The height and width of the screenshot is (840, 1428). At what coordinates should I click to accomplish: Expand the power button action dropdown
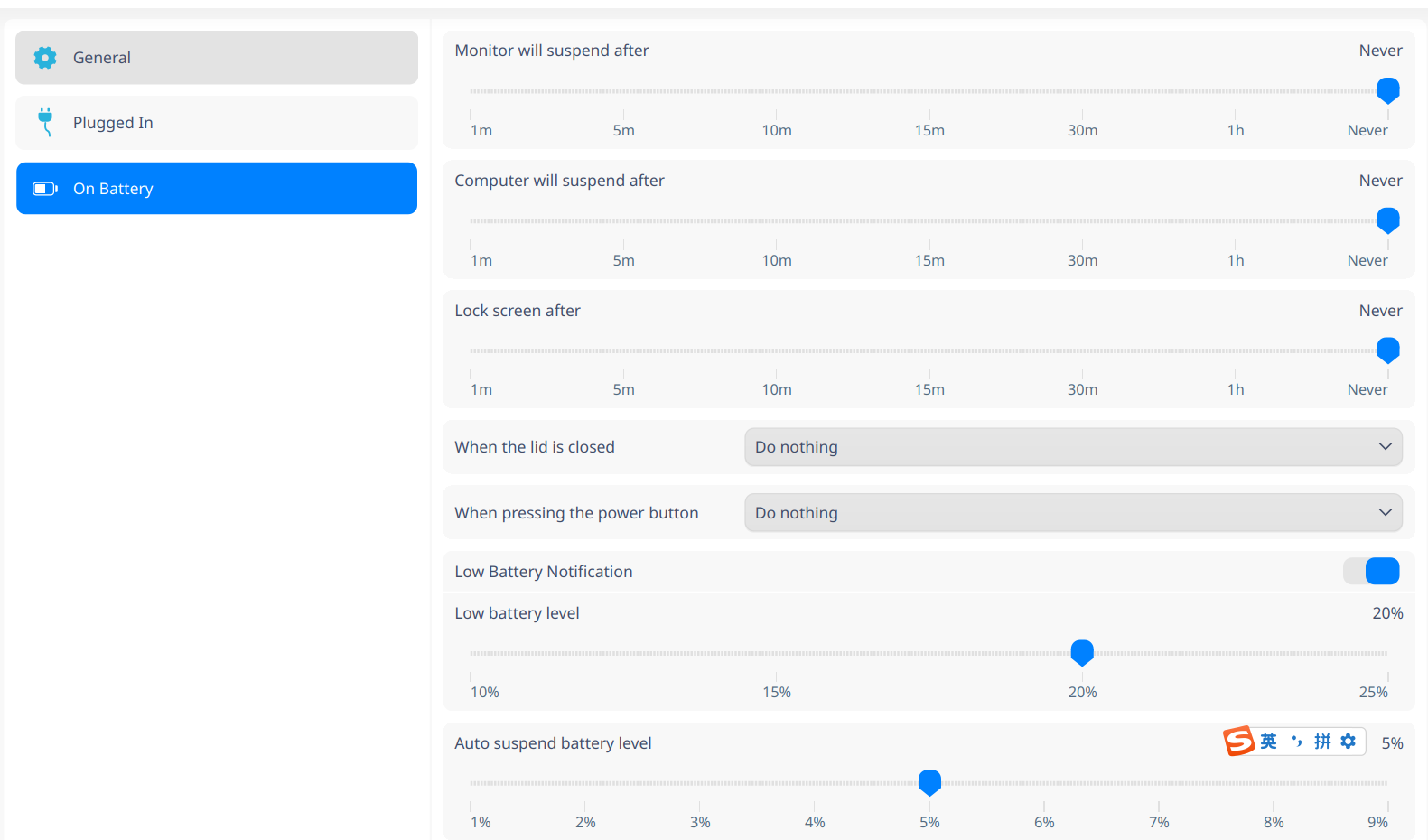pos(1073,513)
